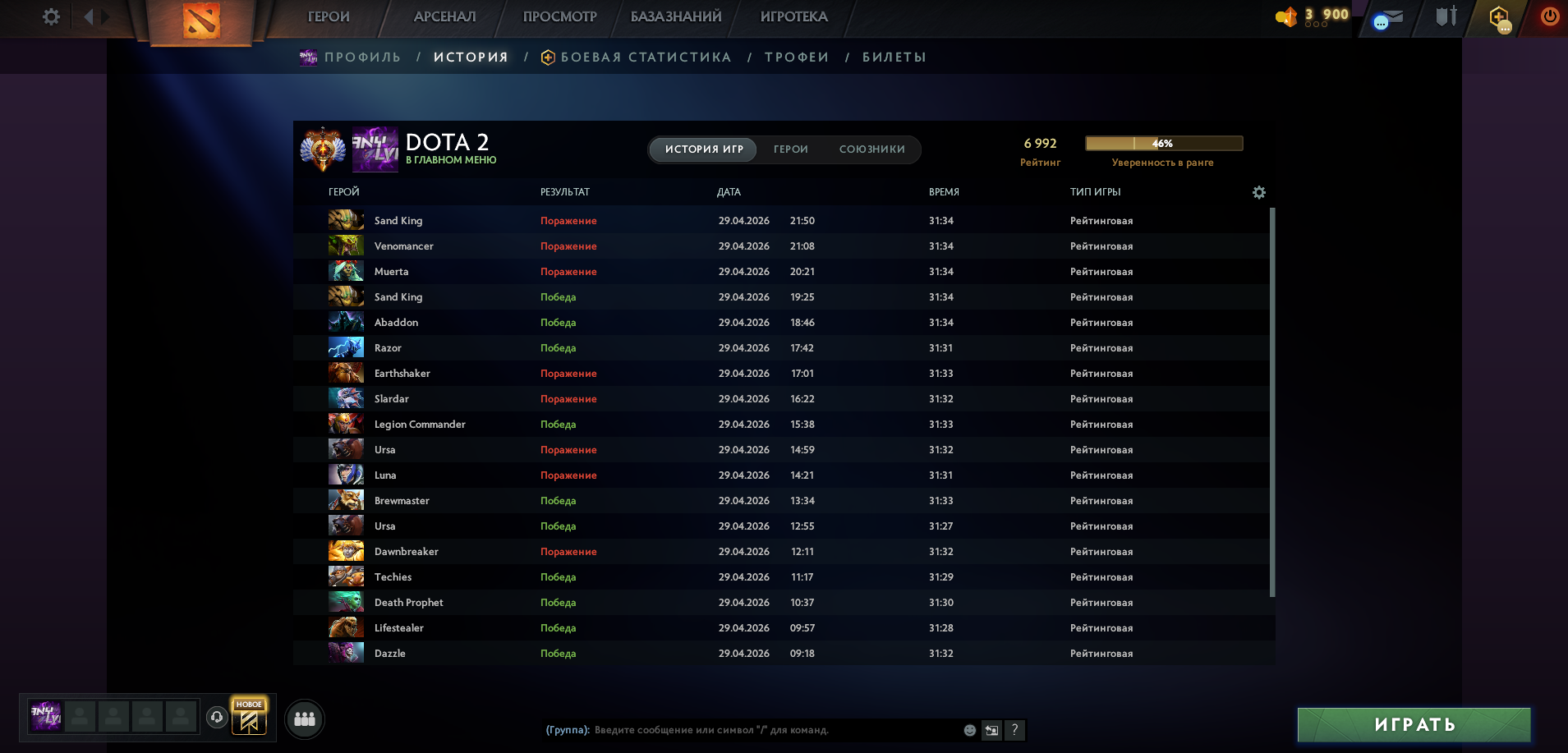This screenshot has width=1568, height=753.
Task: Invite player into second party slot
Action: click(x=80, y=716)
